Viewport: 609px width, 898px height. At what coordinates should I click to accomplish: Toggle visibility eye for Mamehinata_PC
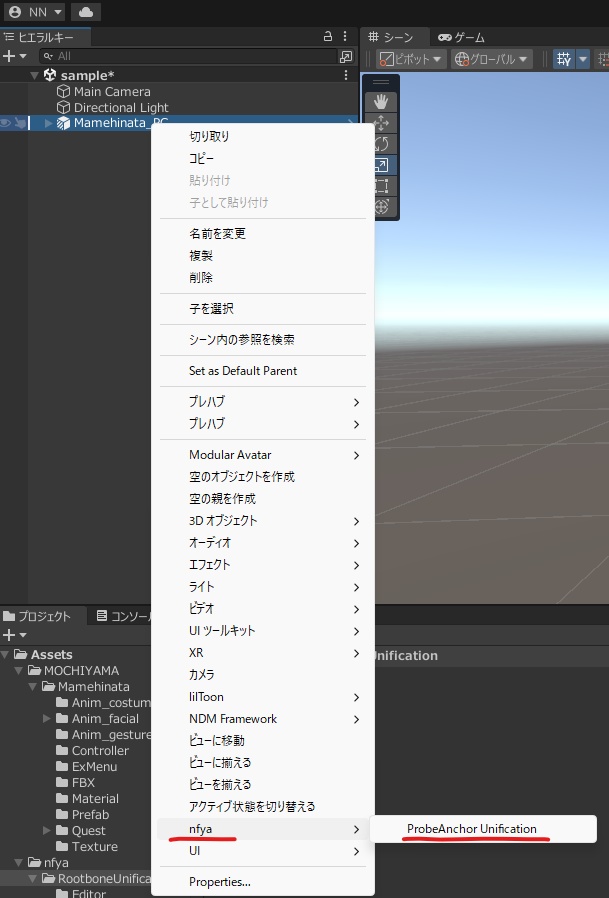(x=6, y=123)
